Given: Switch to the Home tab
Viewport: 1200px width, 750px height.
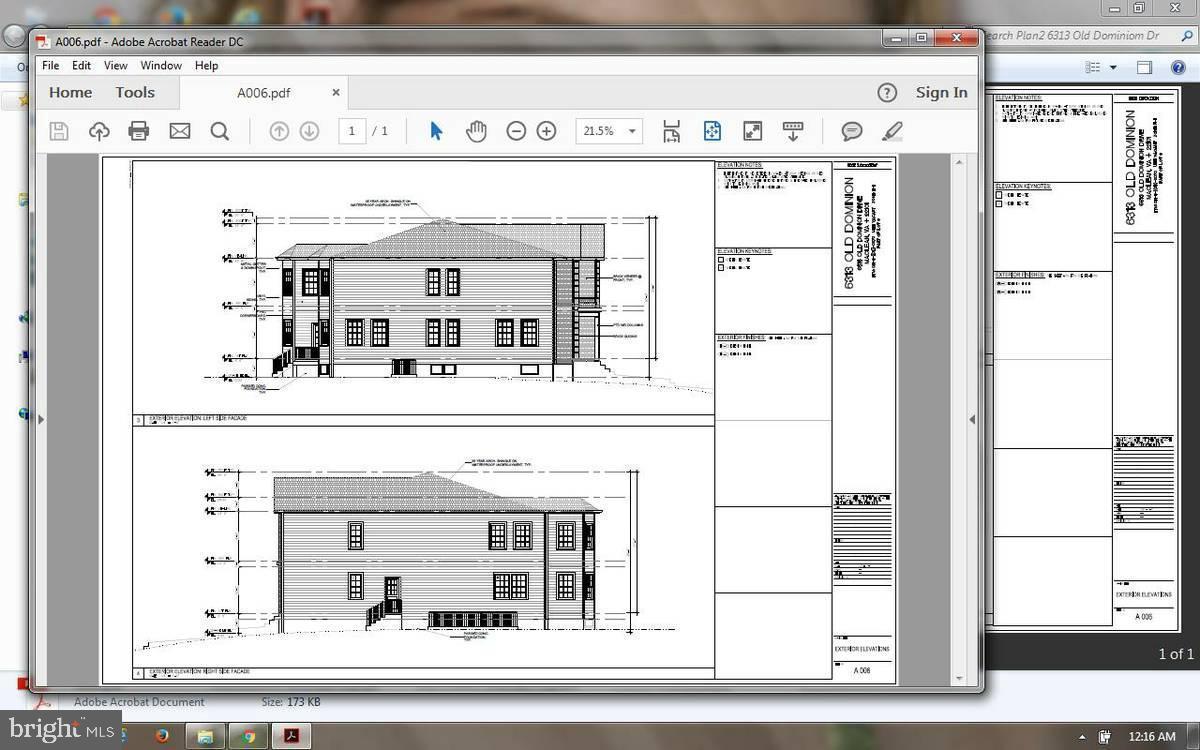Looking at the screenshot, I should coord(71,92).
